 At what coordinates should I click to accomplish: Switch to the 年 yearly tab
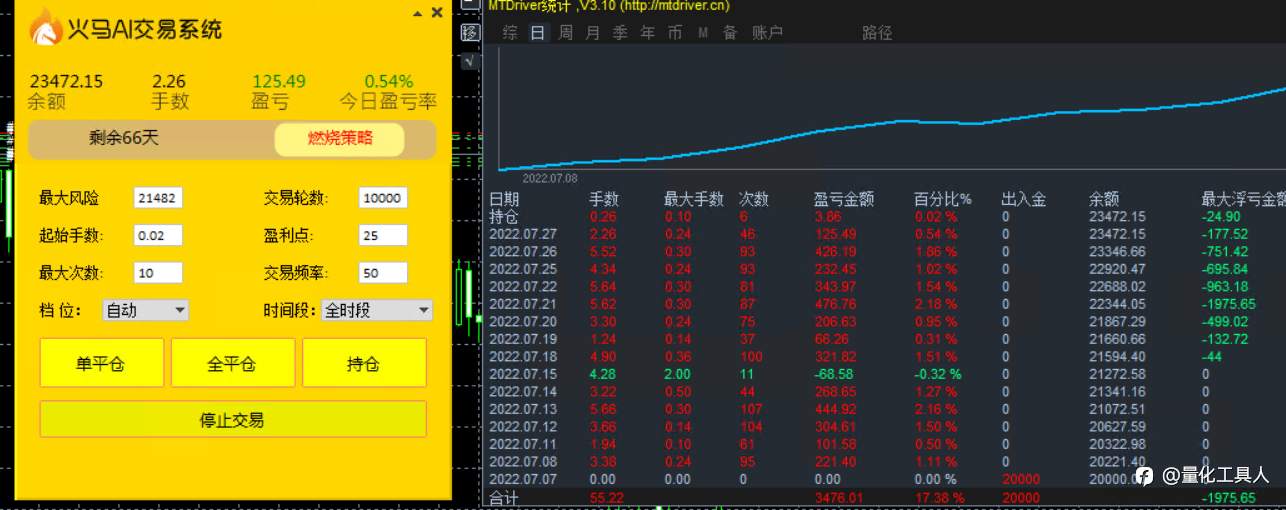coord(647,33)
